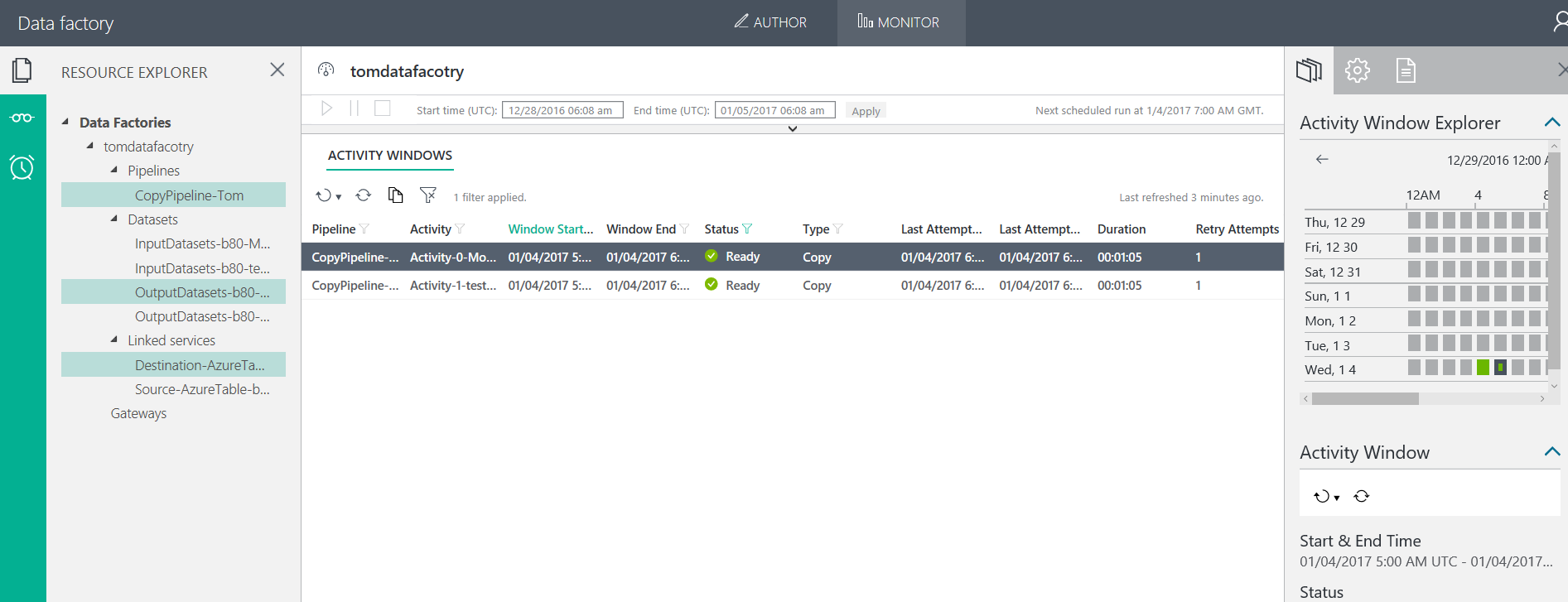Select the InputDatasets-b80-M... dataset
The image size is (1568, 602).
point(202,243)
